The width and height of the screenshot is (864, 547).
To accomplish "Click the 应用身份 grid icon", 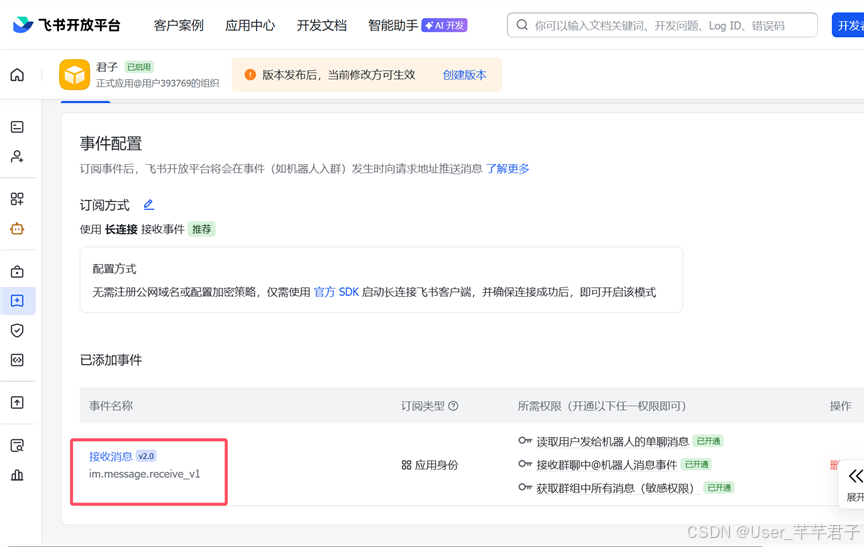I will (407, 465).
